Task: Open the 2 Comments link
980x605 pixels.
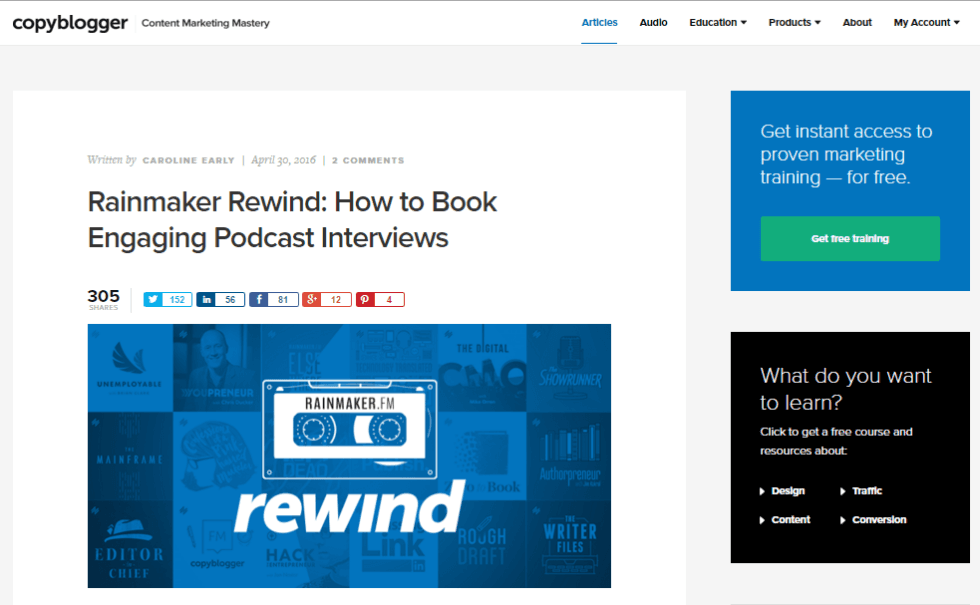Action: [368, 160]
